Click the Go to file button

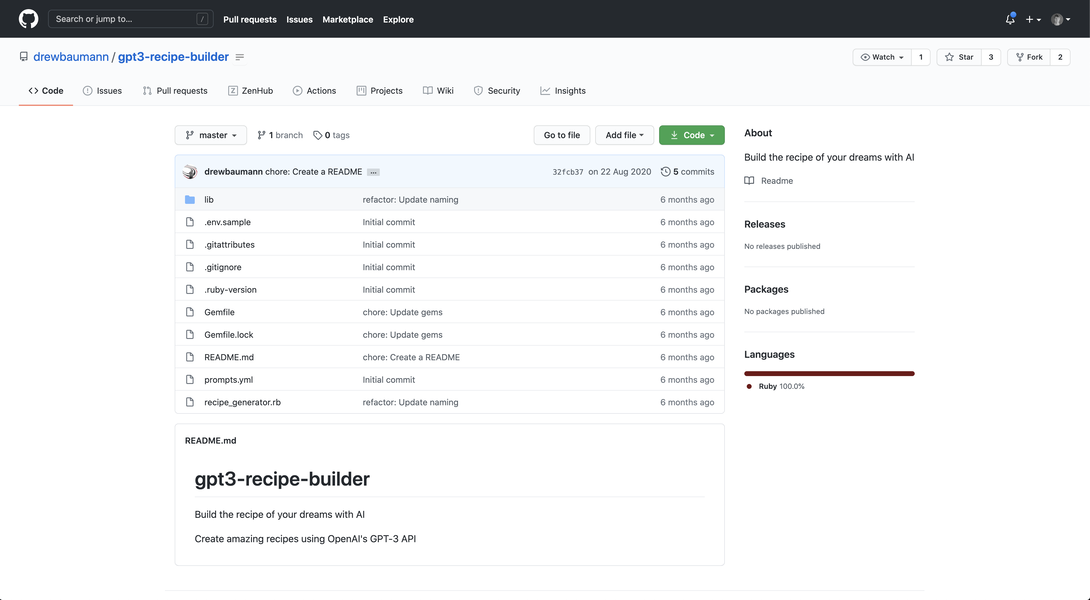[x=561, y=134]
